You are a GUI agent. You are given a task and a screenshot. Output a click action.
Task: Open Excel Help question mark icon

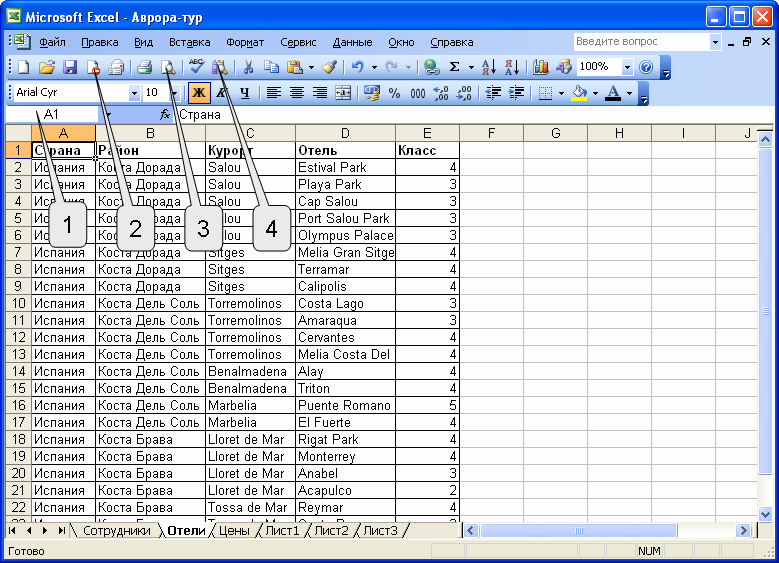[x=646, y=67]
